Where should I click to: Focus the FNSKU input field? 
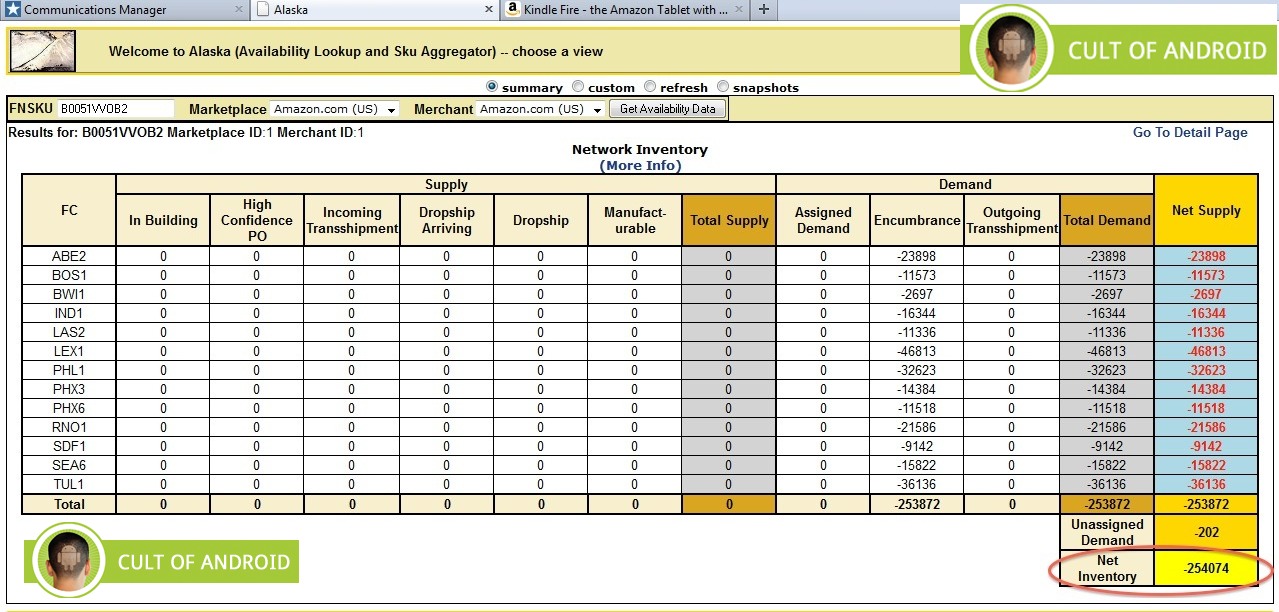115,109
